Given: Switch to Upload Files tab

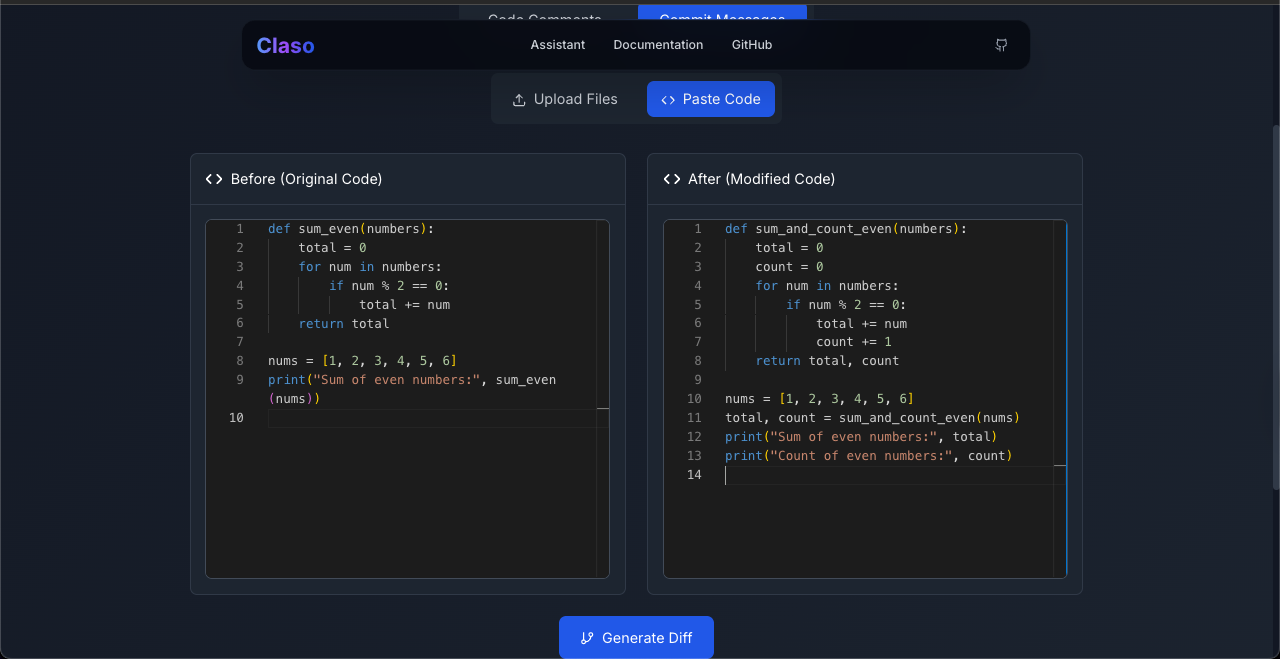Looking at the screenshot, I should tap(565, 99).
